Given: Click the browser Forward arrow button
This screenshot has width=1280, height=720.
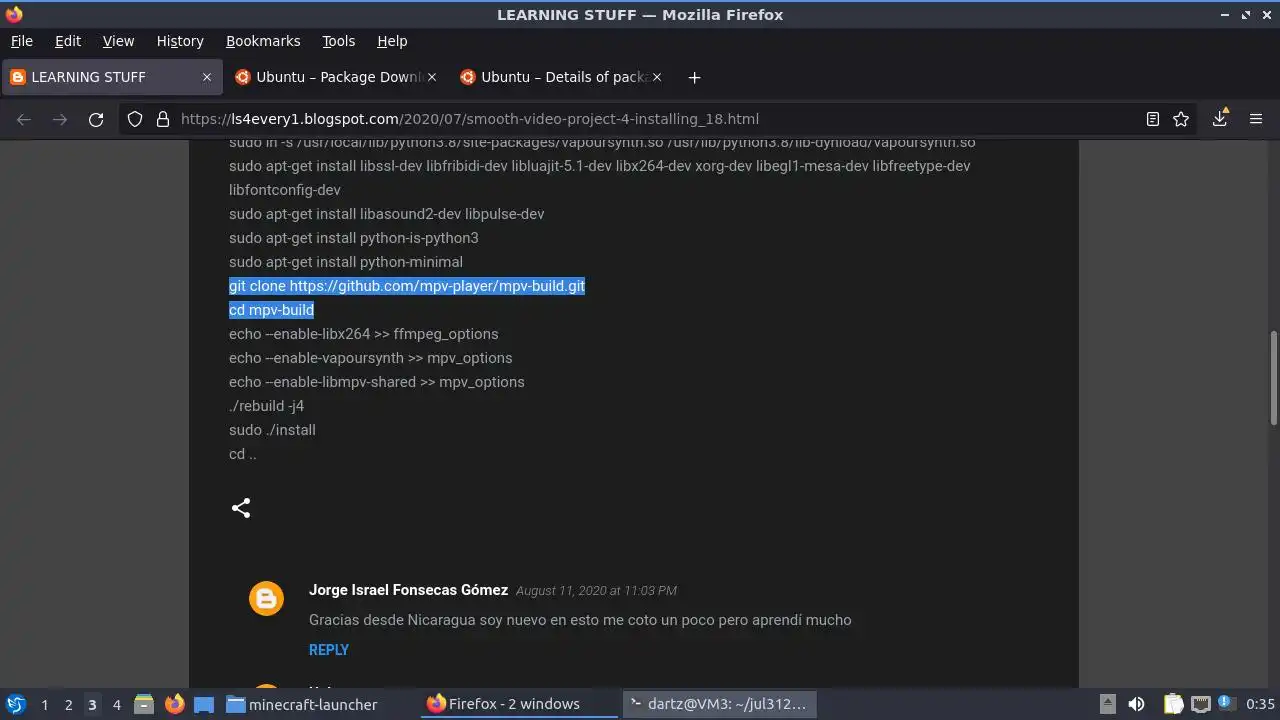Looking at the screenshot, I should coord(60,119).
